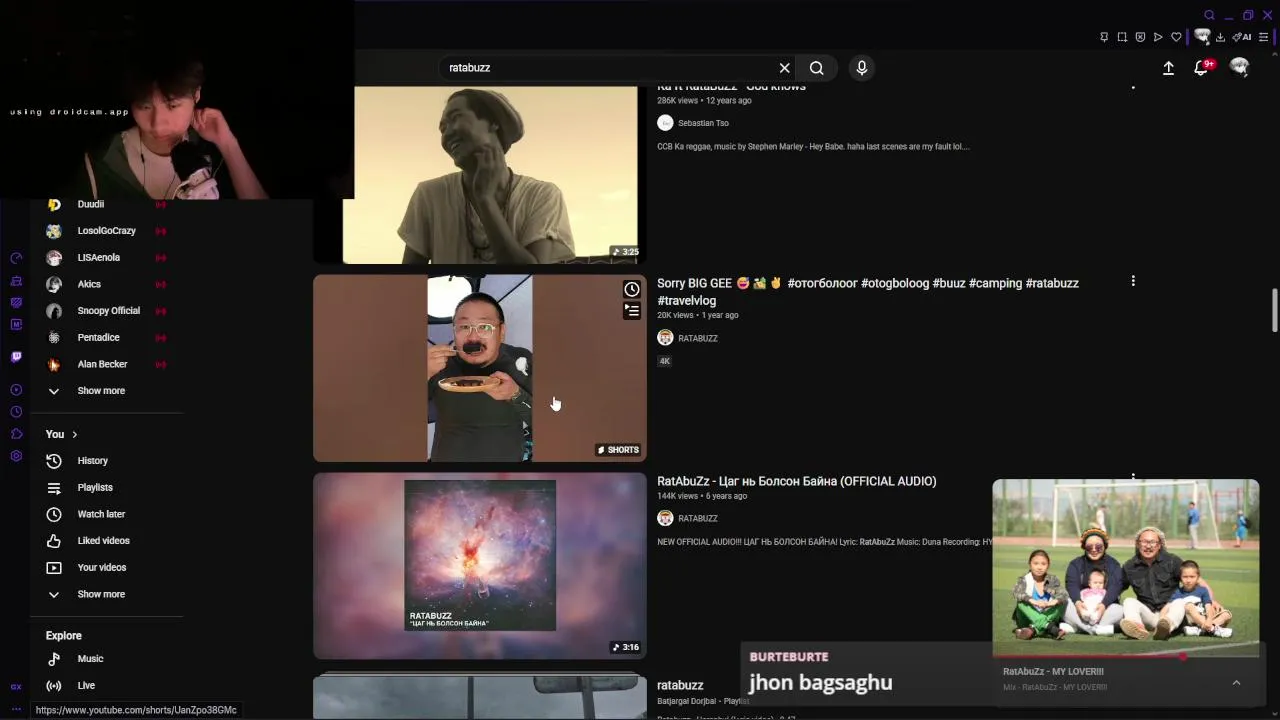Open GX Control speedometer in browser sidebar

16,258
